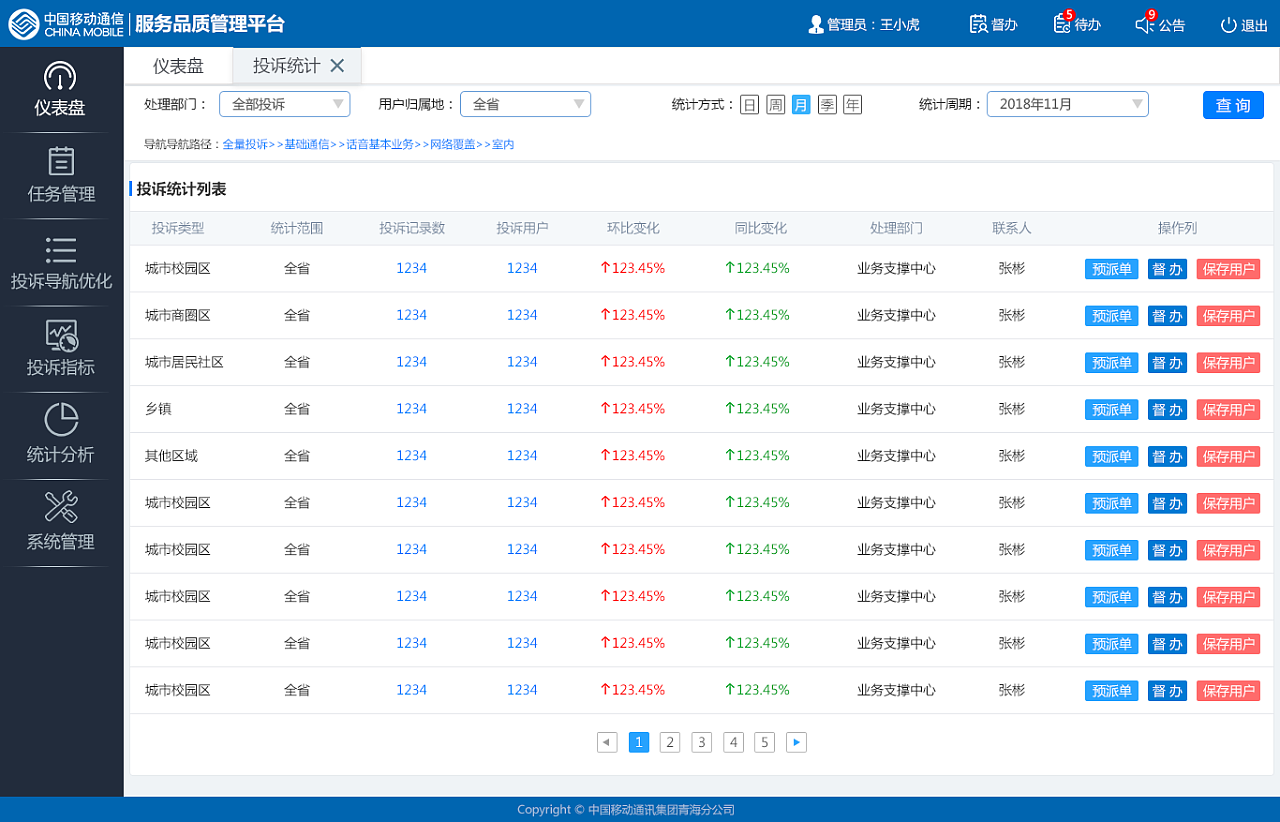
Task: Click 投诉记录数 1234 in 其他区域 row
Action: coord(412,456)
